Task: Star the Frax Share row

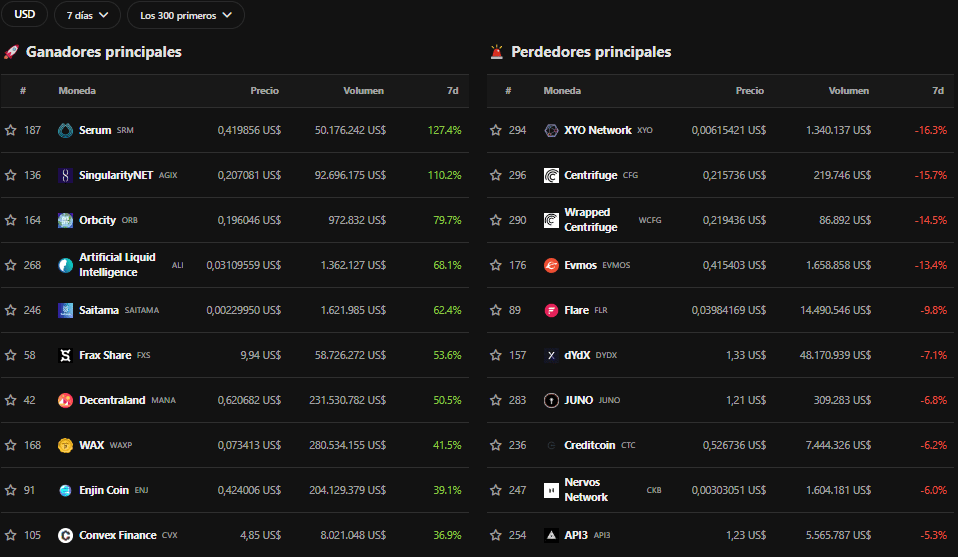Action: pyautogui.click(x=10, y=355)
